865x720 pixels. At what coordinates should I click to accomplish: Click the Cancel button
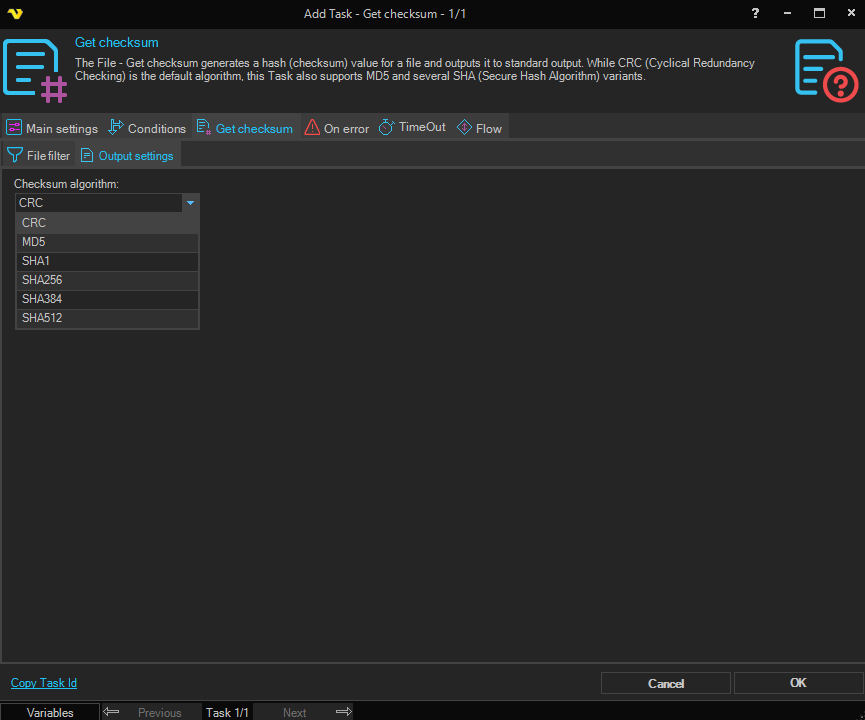click(x=665, y=683)
